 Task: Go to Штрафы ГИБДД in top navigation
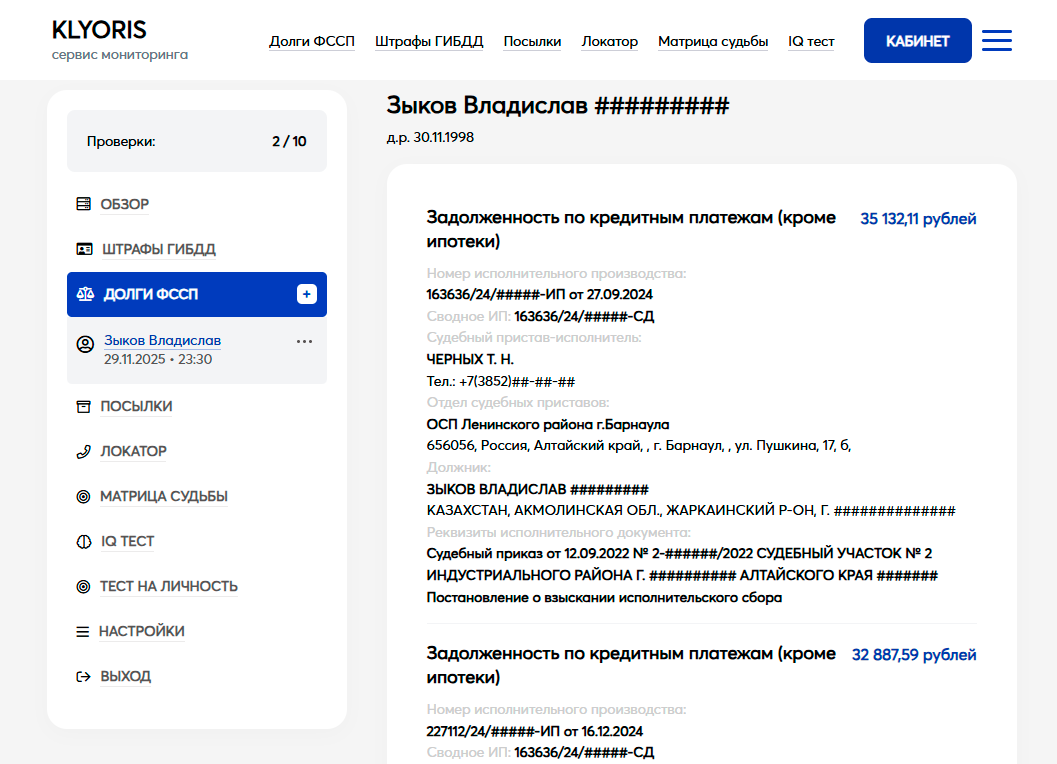429,41
